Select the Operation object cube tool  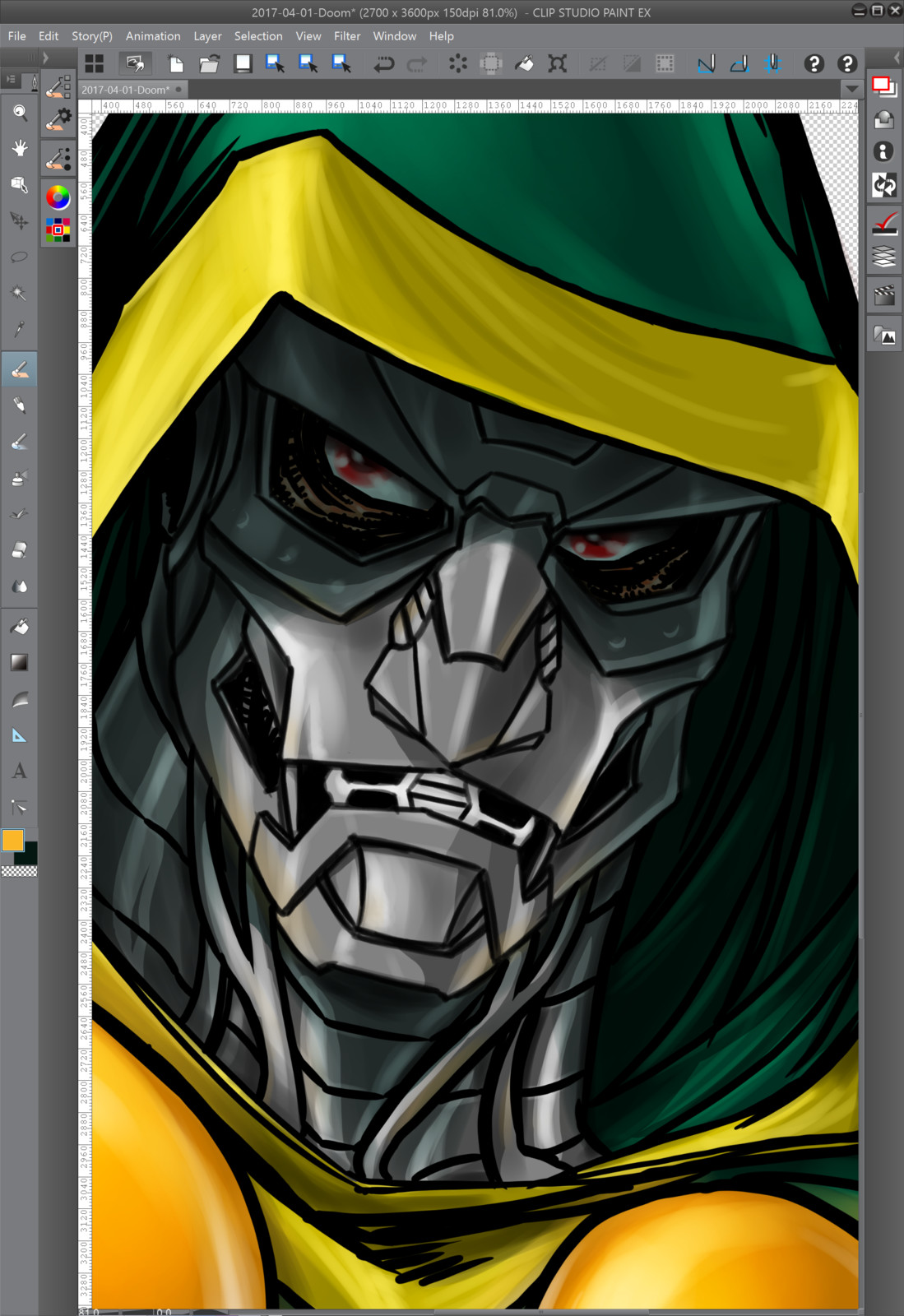[20, 185]
